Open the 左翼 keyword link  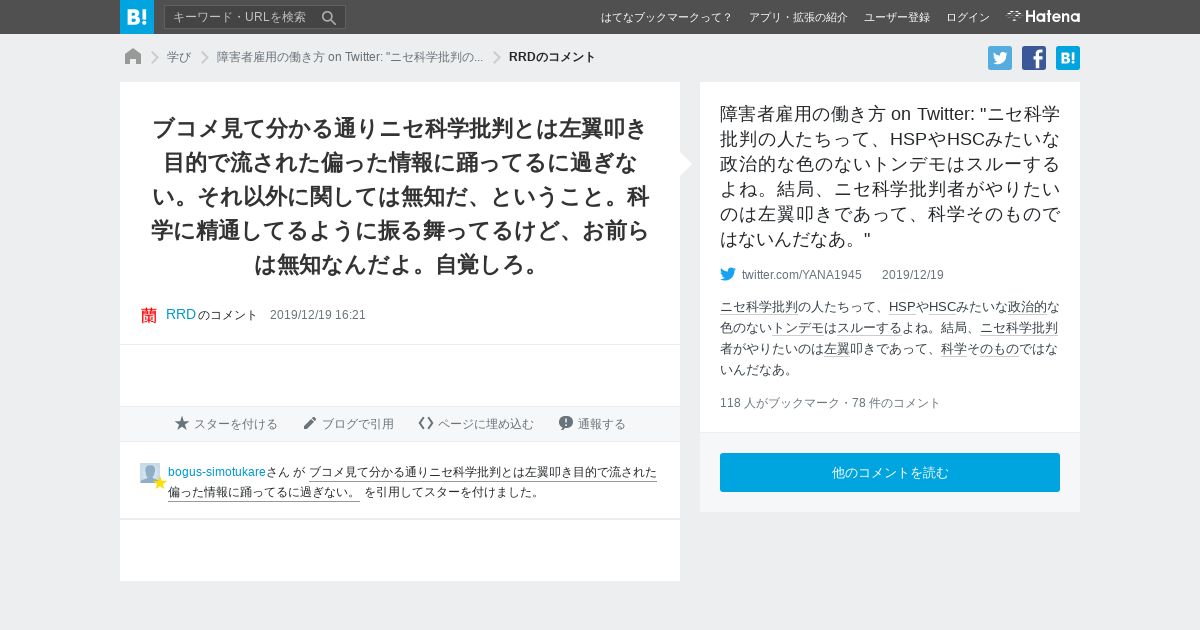coord(837,349)
